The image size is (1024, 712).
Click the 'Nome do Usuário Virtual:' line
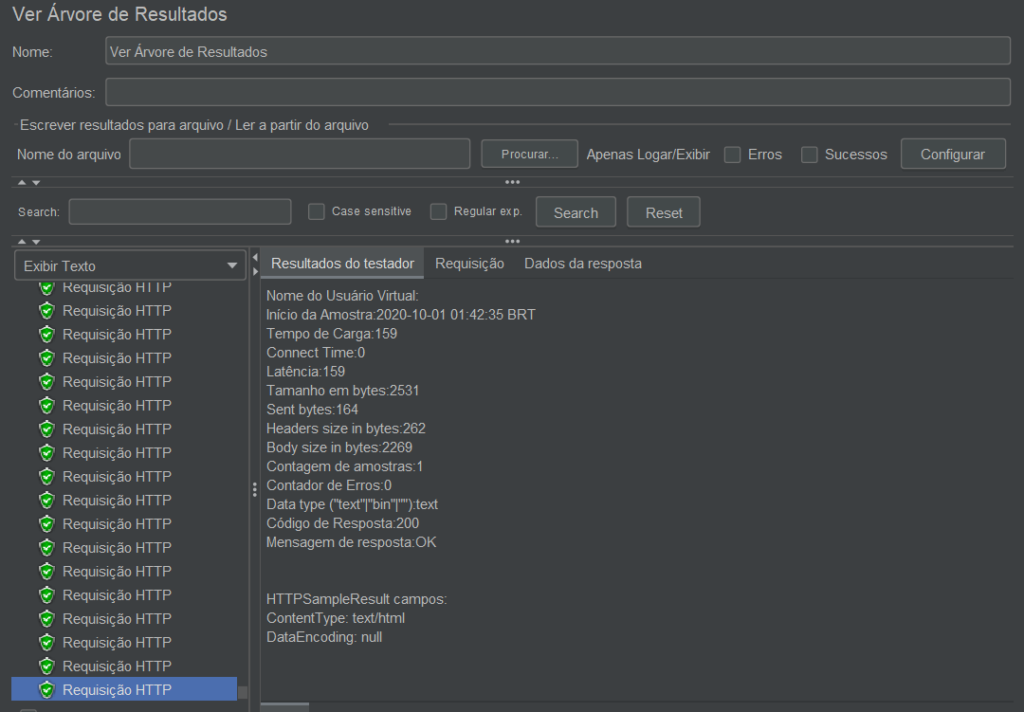tap(342, 296)
